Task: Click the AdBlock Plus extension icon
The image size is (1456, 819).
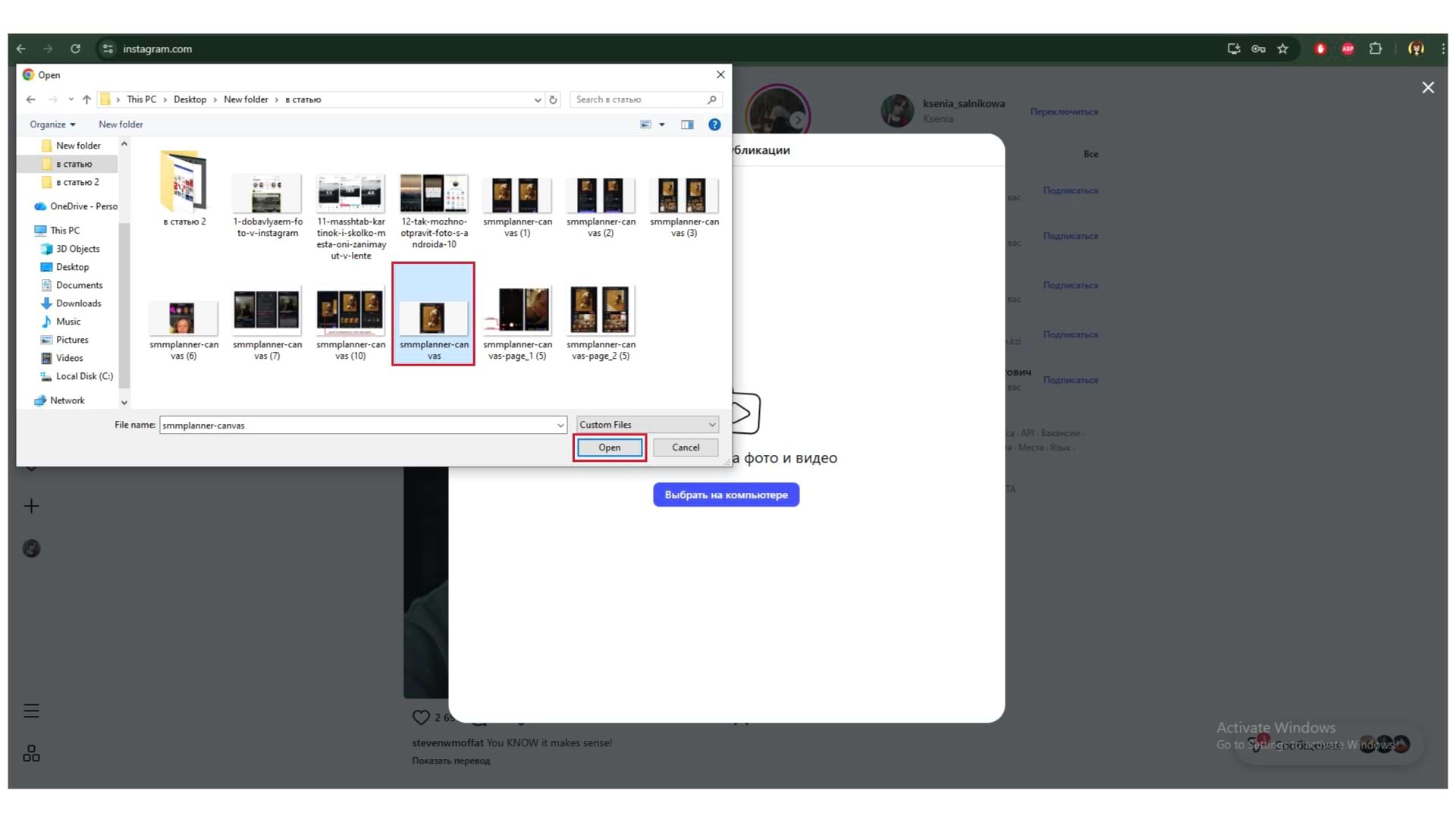Action: [x=1348, y=49]
